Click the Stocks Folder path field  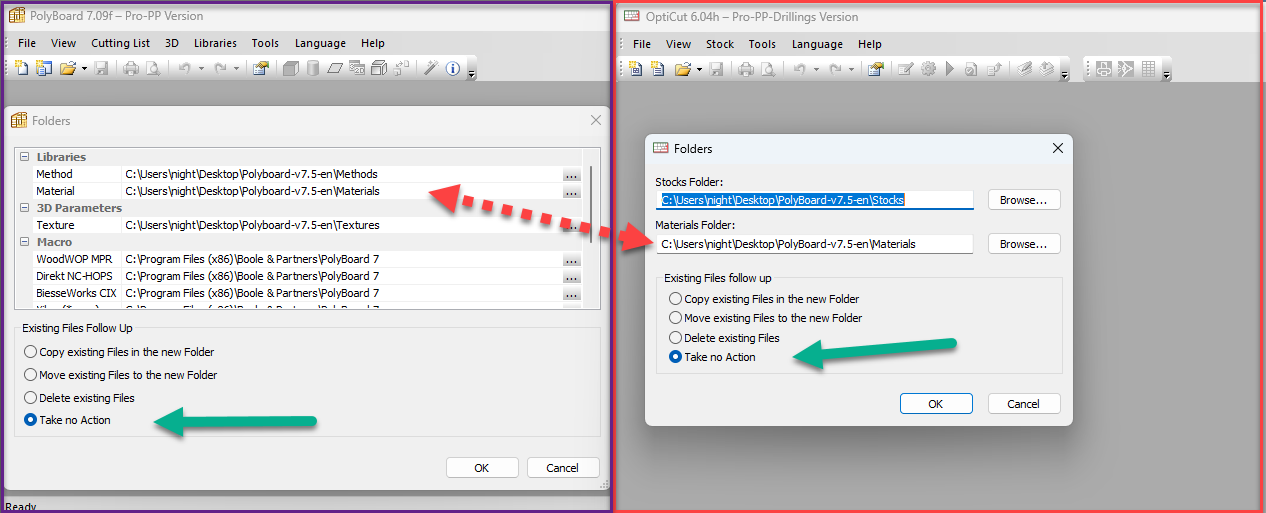tap(814, 200)
